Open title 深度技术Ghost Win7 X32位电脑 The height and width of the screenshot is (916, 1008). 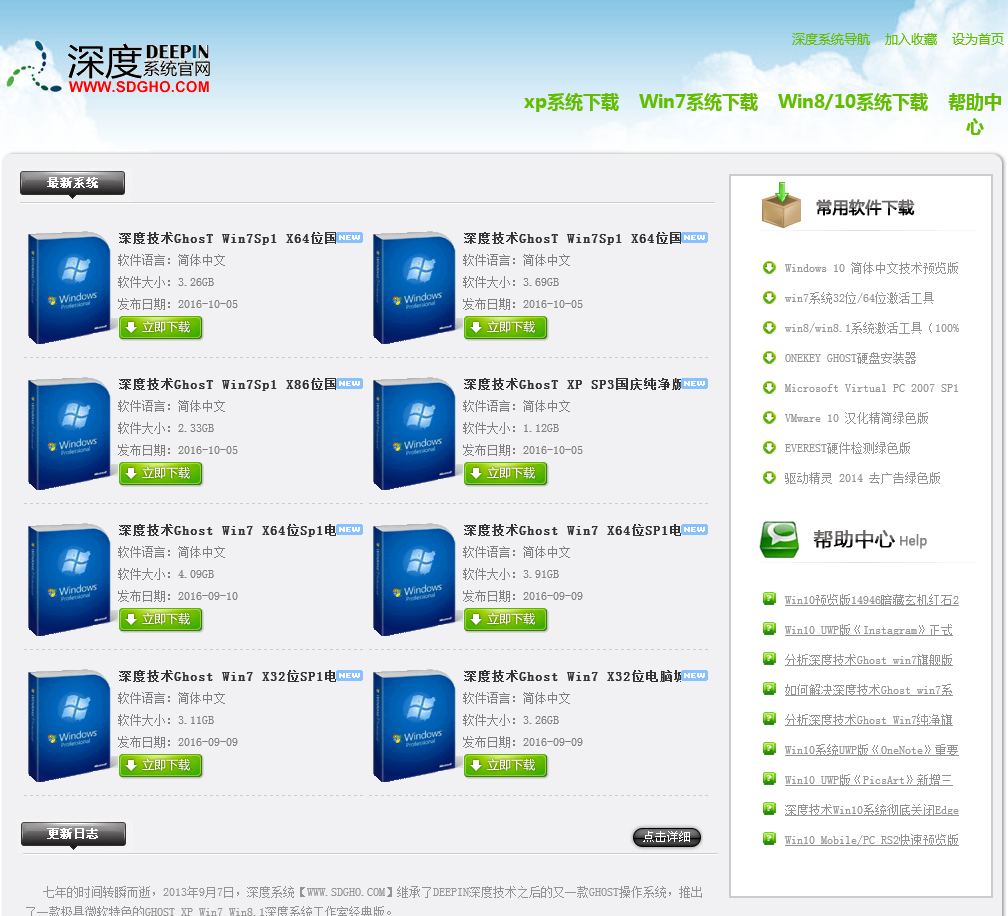click(x=572, y=676)
